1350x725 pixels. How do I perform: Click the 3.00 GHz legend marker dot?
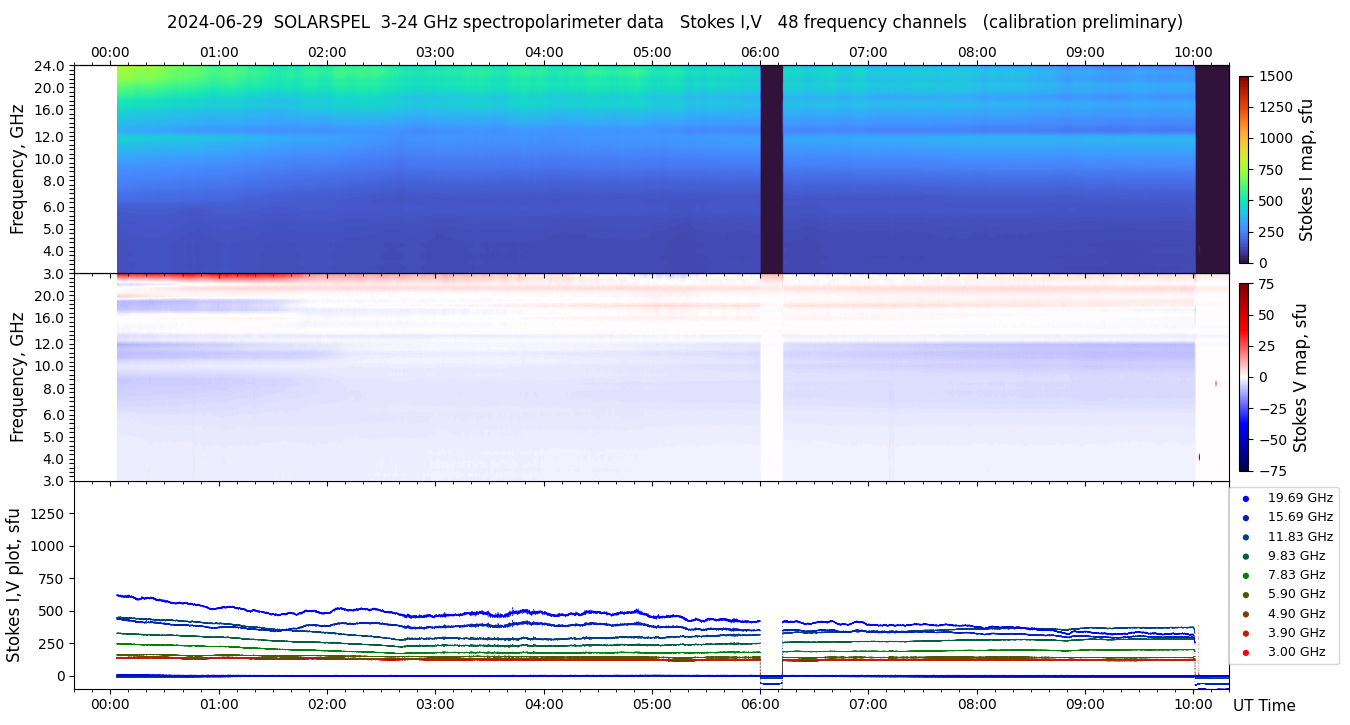pyautogui.click(x=1245, y=652)
